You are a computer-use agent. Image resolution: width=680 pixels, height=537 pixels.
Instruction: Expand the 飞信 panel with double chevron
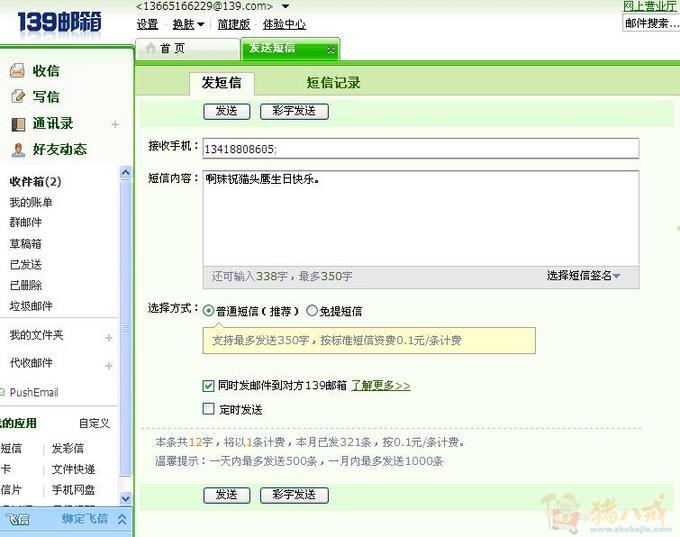[122, 519]
